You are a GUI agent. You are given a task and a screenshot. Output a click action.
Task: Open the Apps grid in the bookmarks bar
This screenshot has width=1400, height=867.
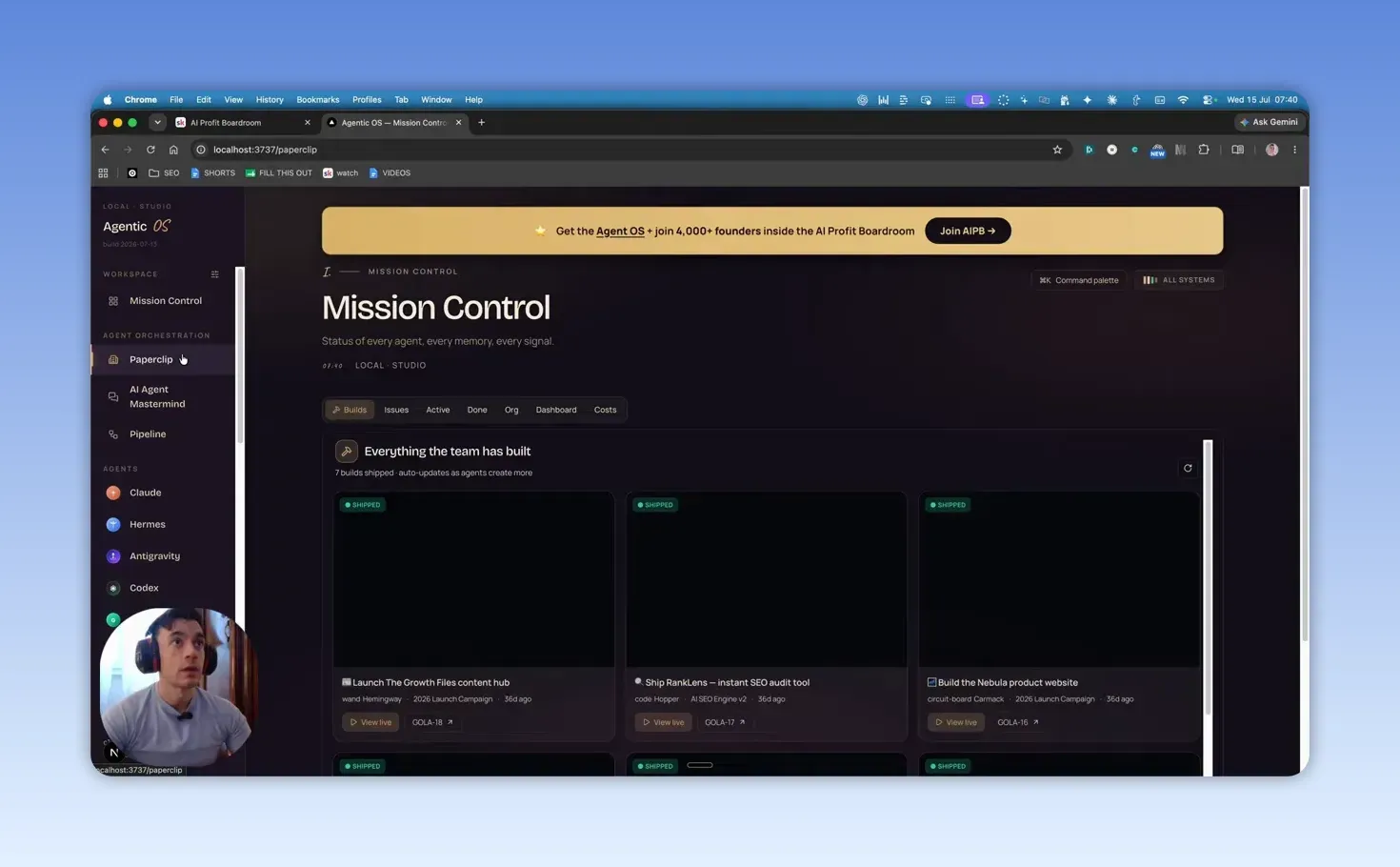coord(103,173)
